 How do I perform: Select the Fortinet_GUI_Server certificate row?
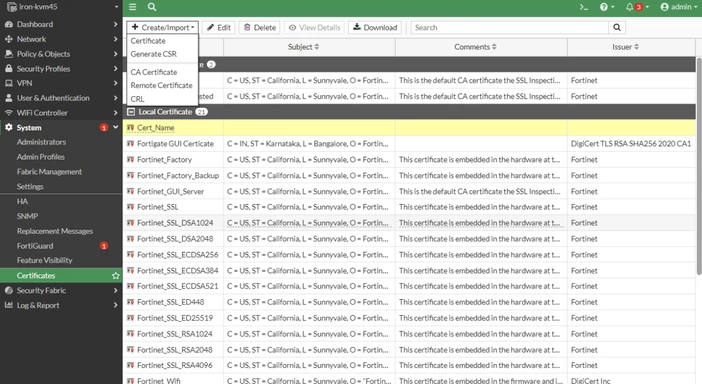tap(409, 191)
